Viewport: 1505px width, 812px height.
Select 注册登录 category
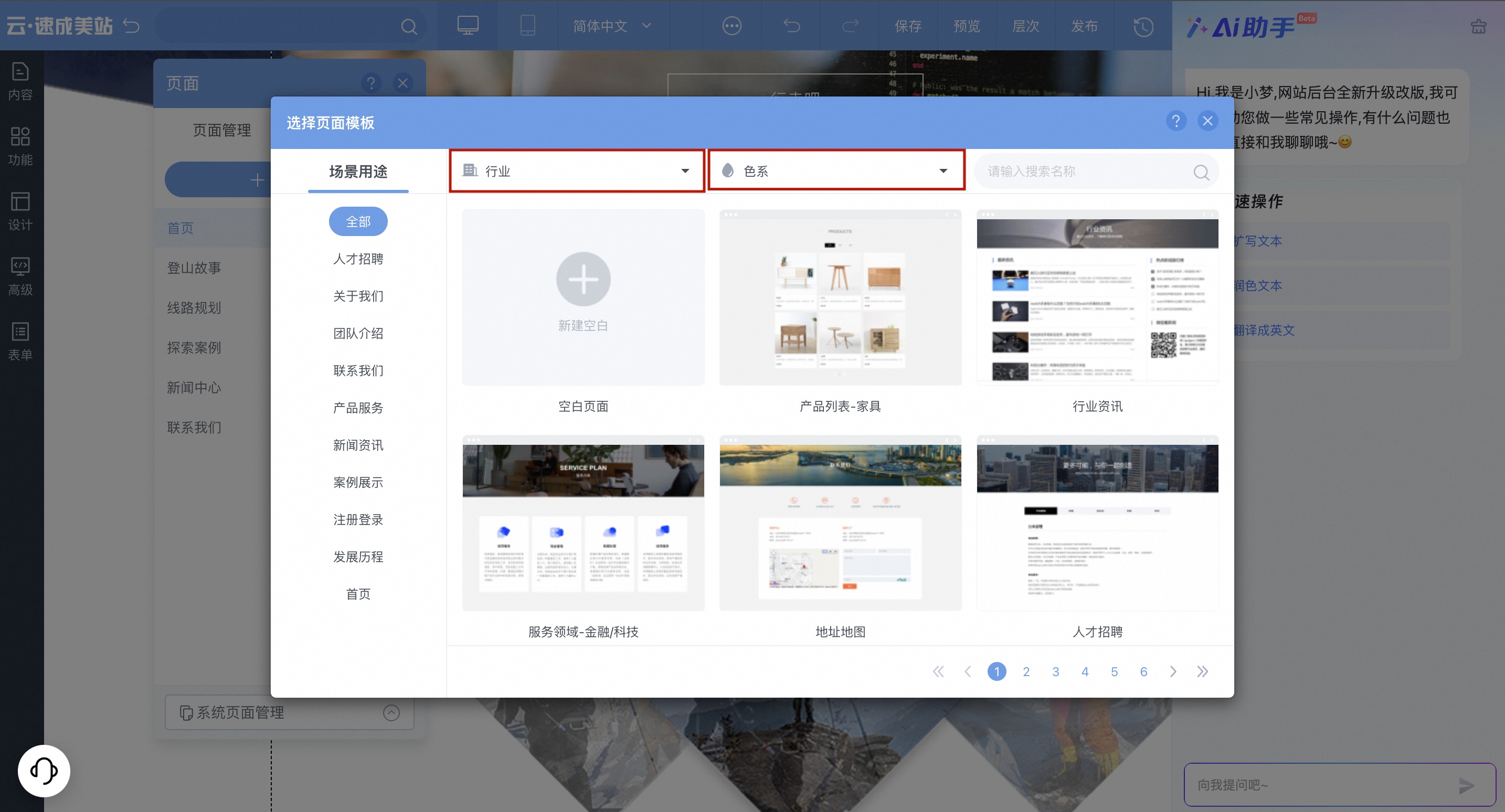tap(358, 519)
